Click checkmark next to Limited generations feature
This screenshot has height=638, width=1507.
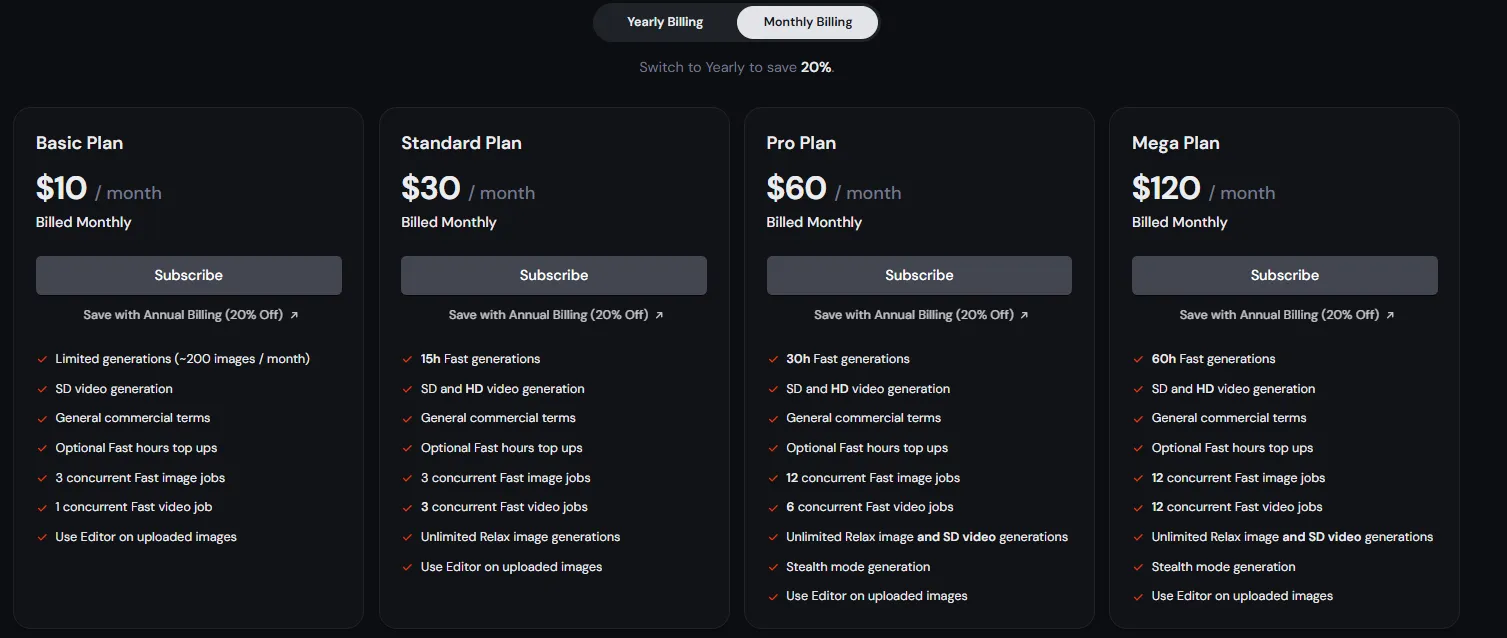[x=42, y=359]
